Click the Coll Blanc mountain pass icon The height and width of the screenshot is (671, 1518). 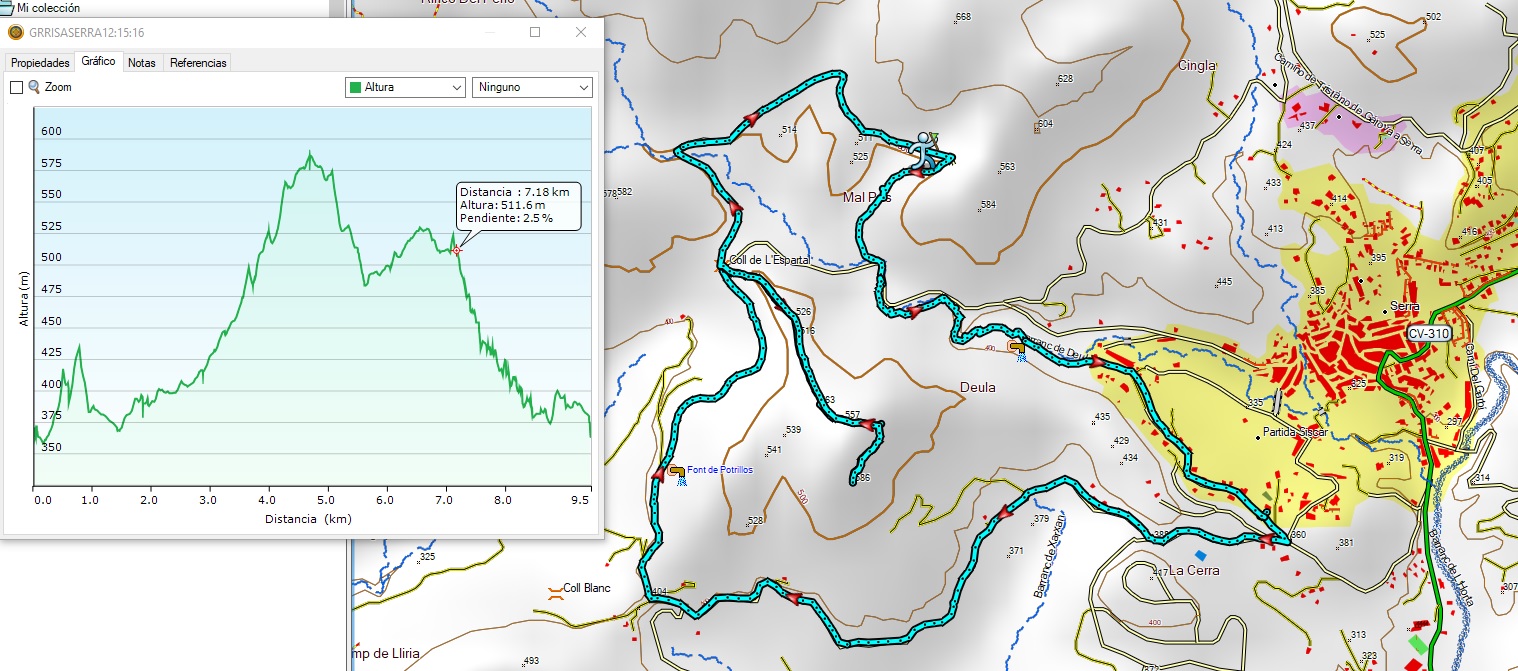554,589
